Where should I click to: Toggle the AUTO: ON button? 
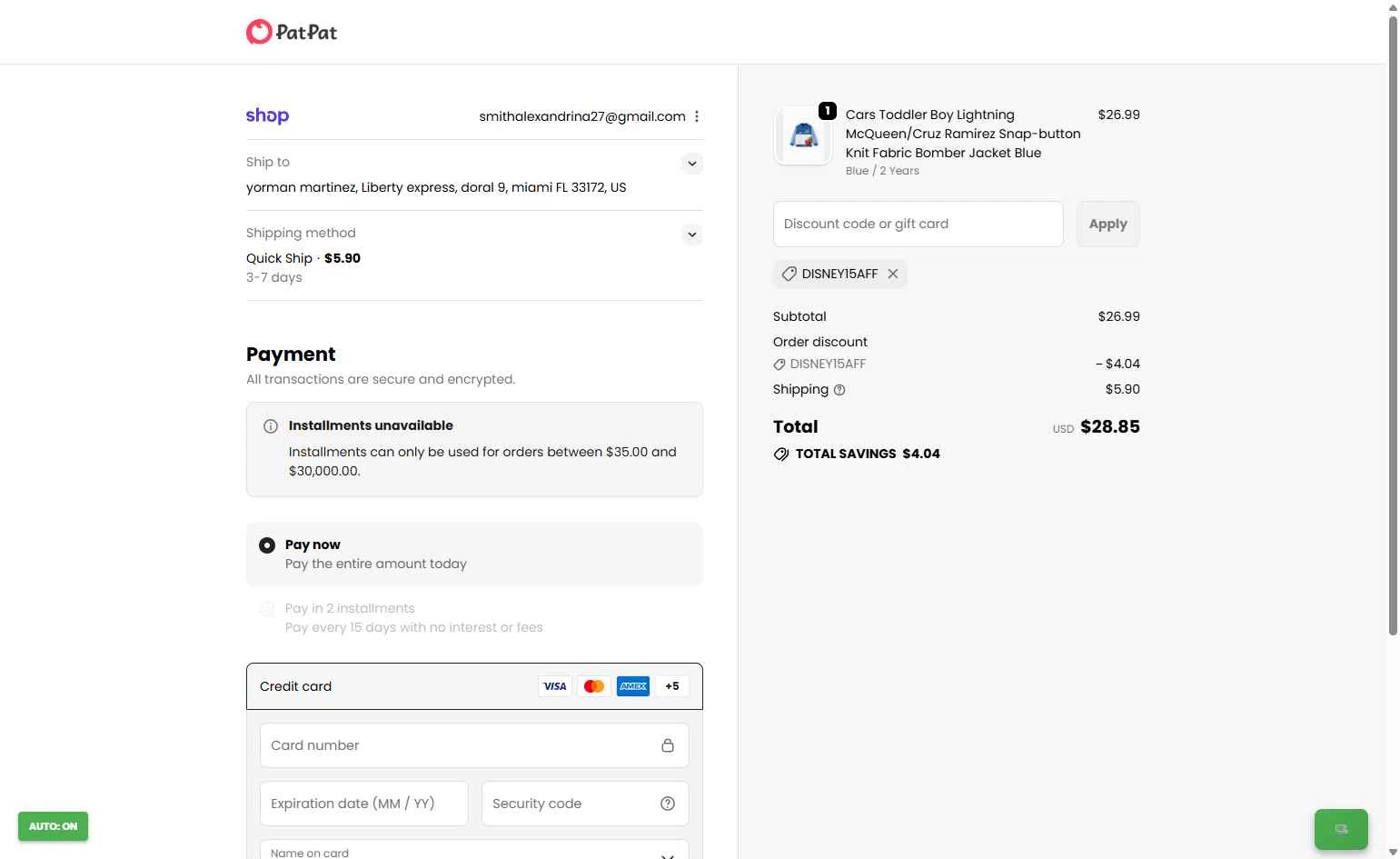coord(53,826)
